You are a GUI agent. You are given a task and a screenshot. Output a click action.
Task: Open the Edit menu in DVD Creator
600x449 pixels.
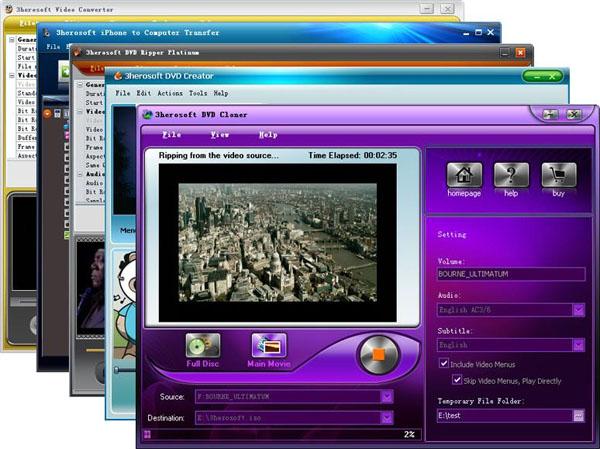(x=144, y=93)
